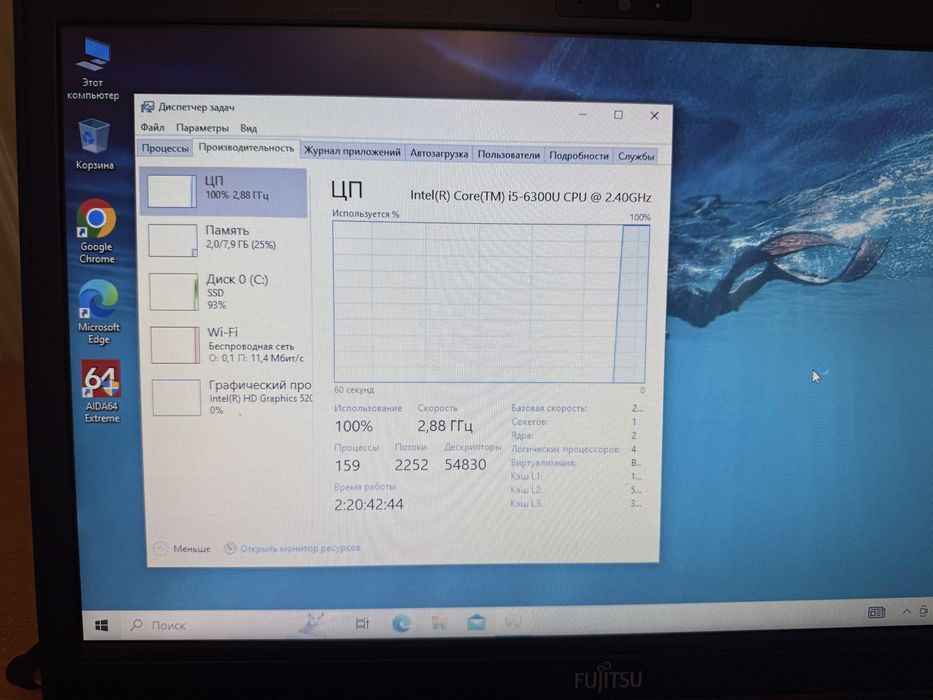Select the AIDA64 Extreme desktop shortcut
This screenshot has width=933, height=700.
coord(102,391)
